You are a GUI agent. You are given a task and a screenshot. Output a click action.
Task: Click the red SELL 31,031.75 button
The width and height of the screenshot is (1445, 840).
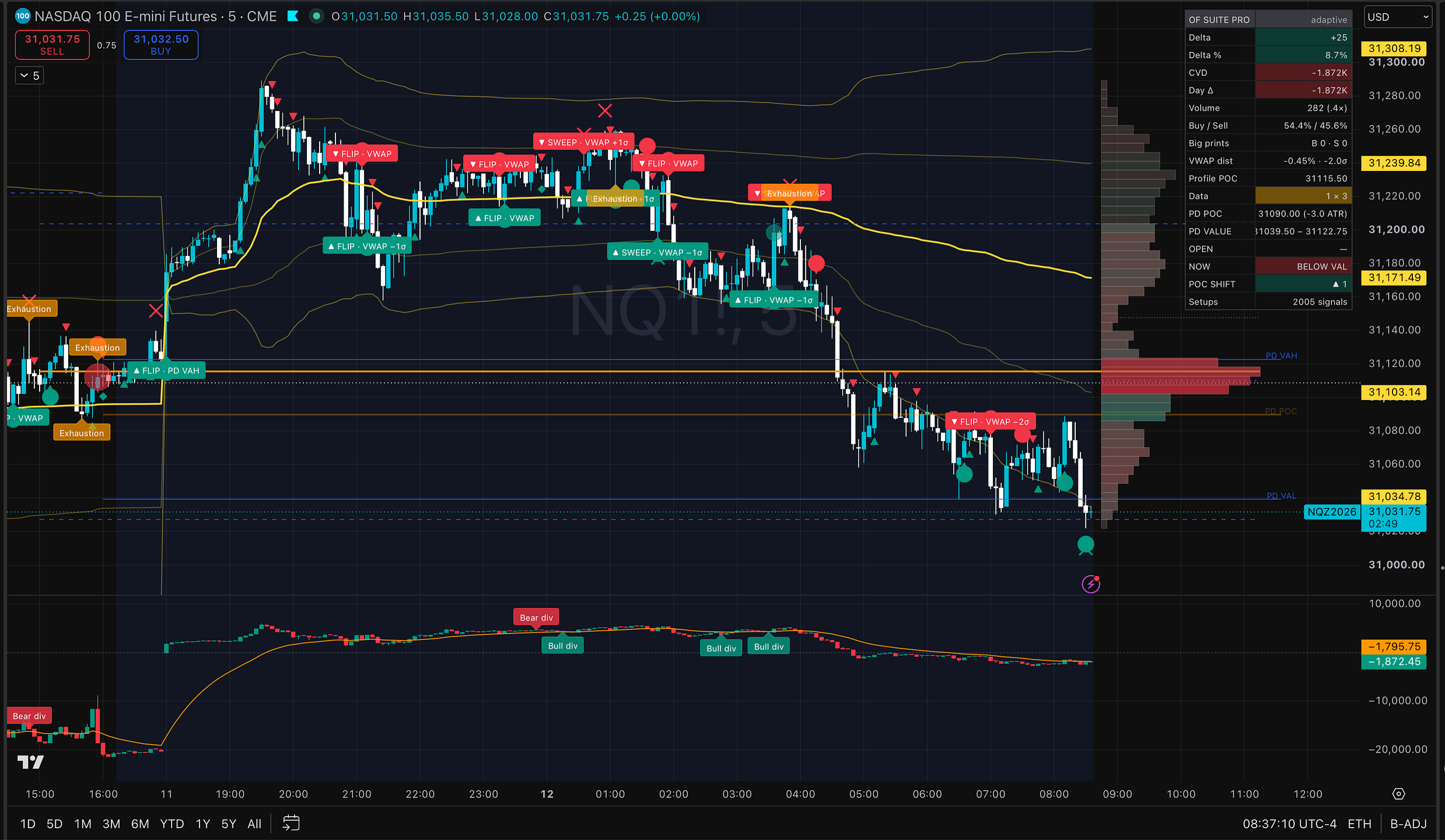coord(53,45)
